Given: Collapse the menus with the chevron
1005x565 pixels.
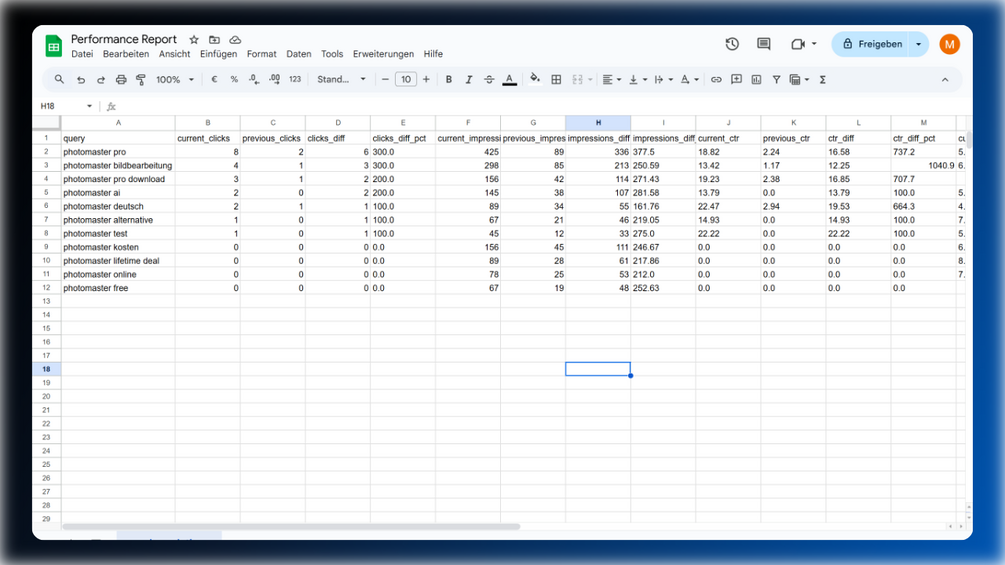Looking at the screenshot, I should [945, 79].
